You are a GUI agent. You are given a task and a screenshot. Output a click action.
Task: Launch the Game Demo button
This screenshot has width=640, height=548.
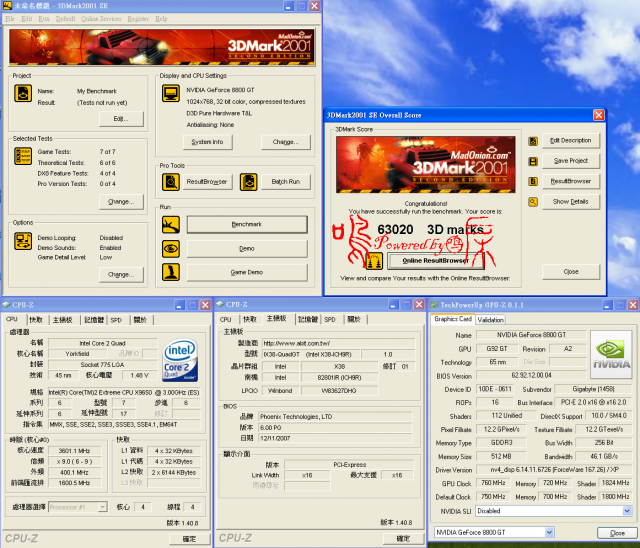[247, 272]
